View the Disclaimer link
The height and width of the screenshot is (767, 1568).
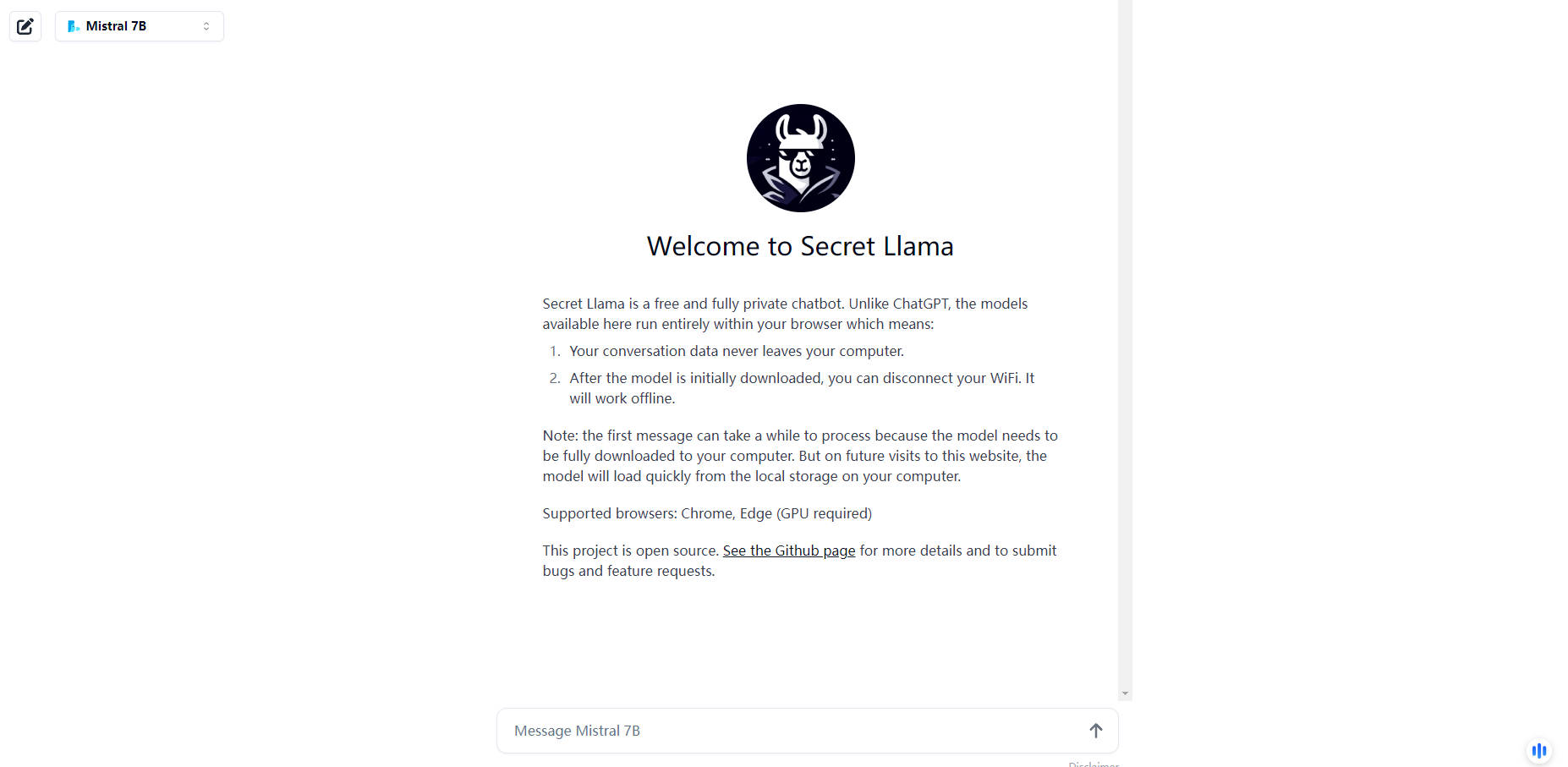click(x=1094, y=763)
